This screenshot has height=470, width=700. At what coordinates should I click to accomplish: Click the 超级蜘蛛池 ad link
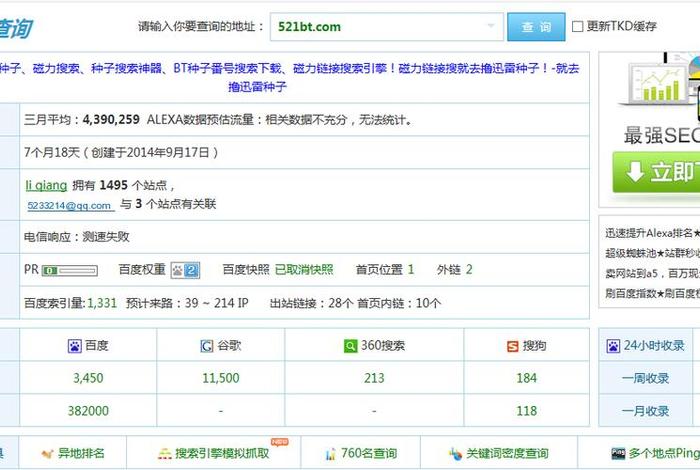tap(653, 253)
